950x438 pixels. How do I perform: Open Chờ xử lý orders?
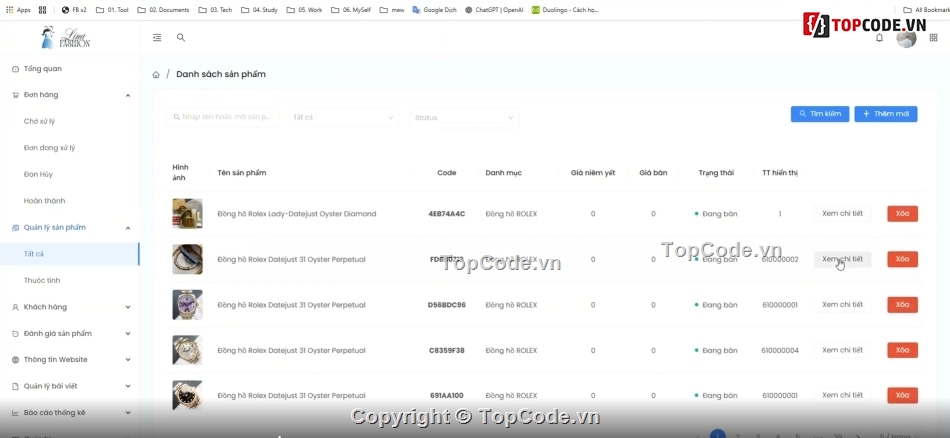[x=39, y=122]
